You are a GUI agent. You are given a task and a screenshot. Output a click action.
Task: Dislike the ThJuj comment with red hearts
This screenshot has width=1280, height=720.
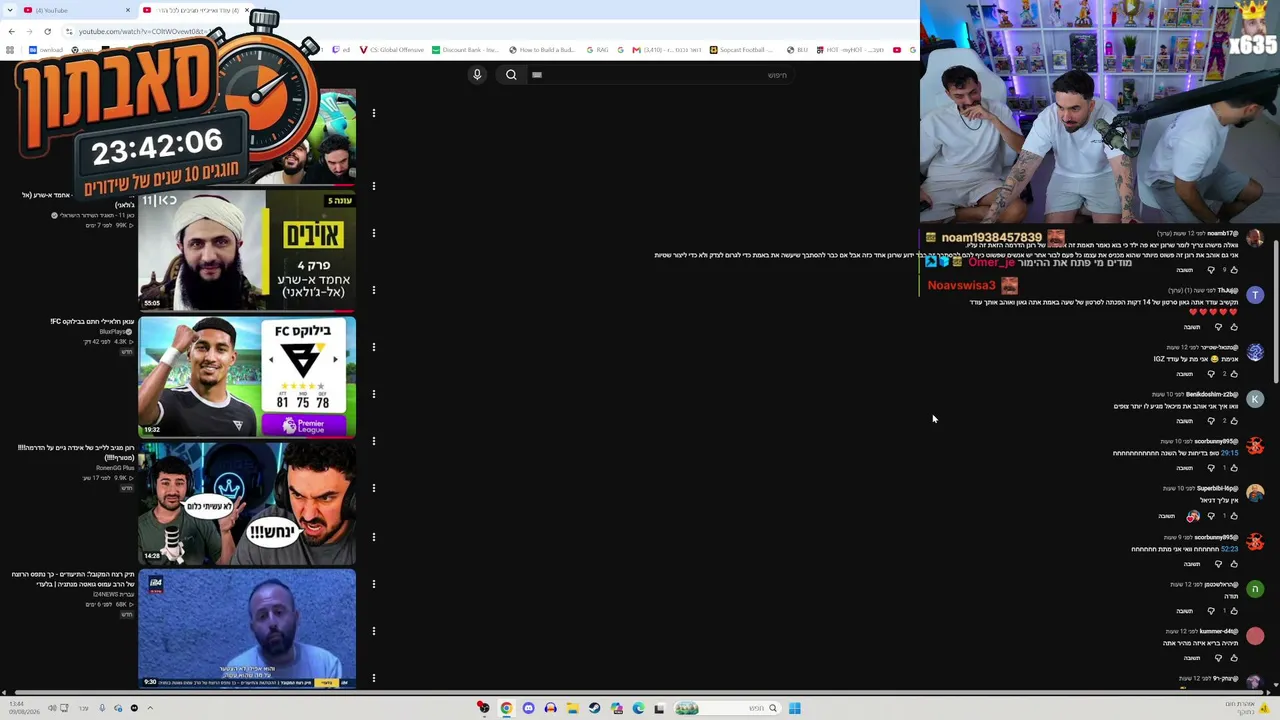[1218, 327]
